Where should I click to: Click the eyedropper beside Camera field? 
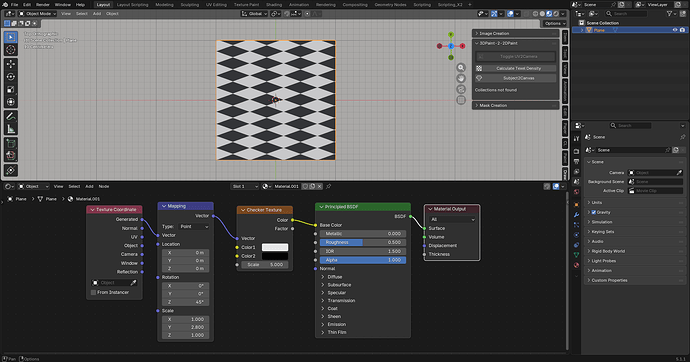coord(679,172)
